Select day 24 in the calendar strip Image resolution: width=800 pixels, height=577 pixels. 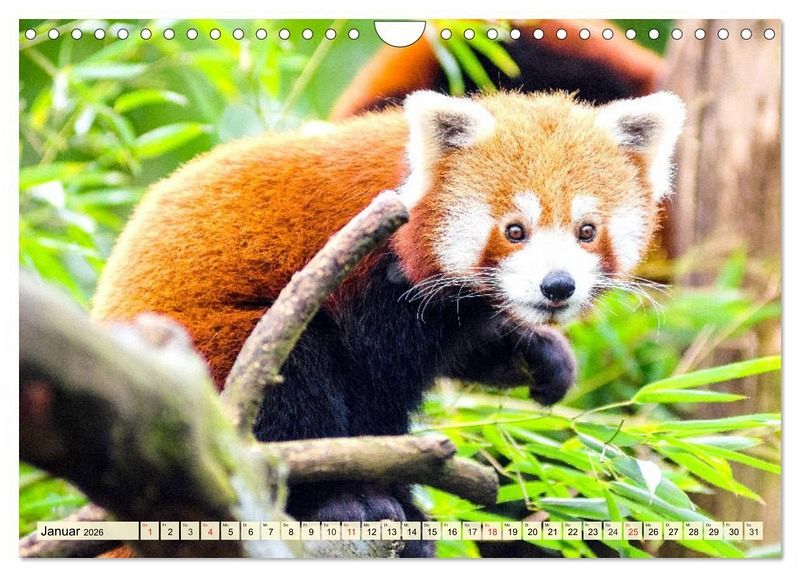[x=613, y=531]
